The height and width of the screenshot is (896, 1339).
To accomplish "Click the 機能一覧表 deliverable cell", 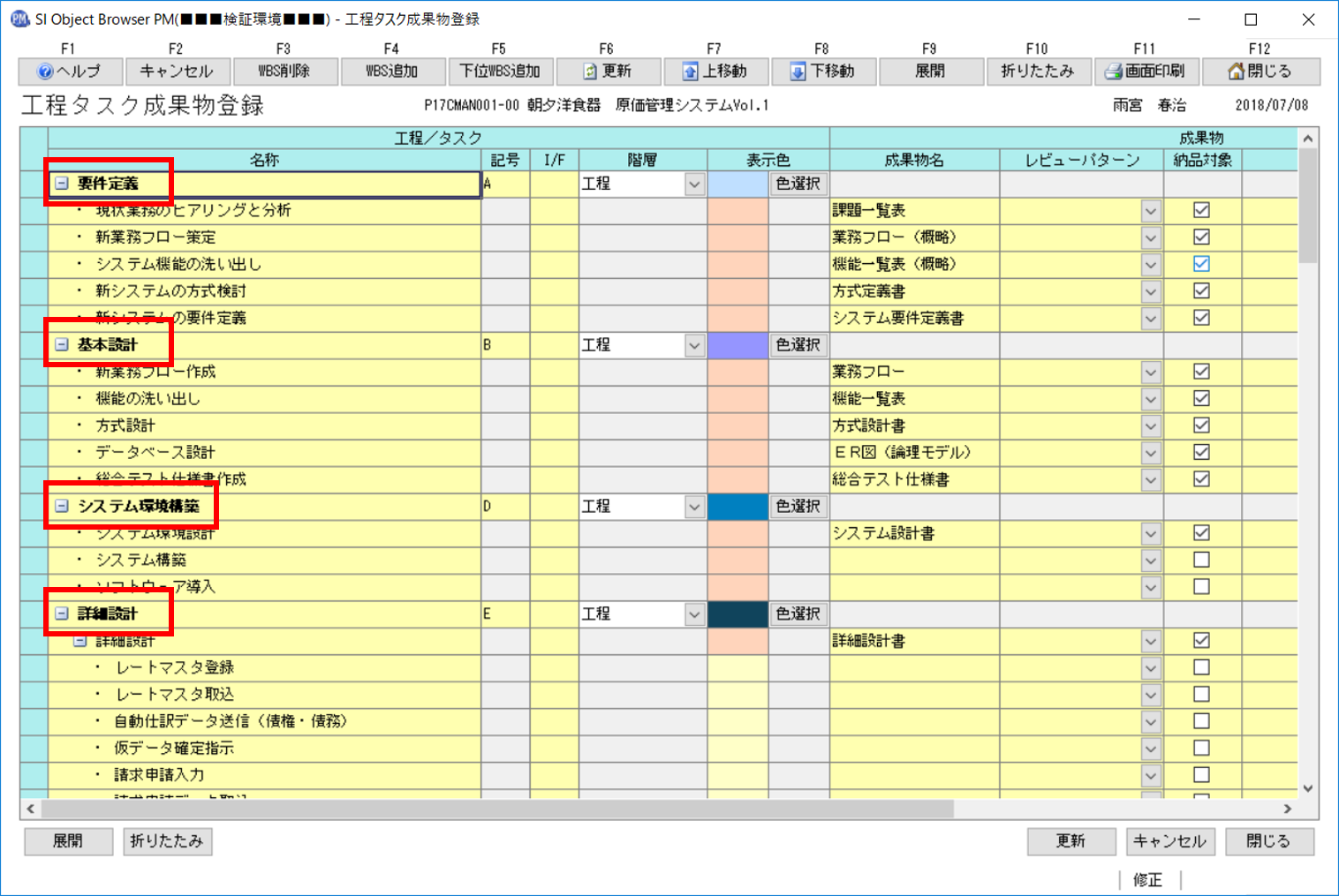I will (x=914, y=399).
